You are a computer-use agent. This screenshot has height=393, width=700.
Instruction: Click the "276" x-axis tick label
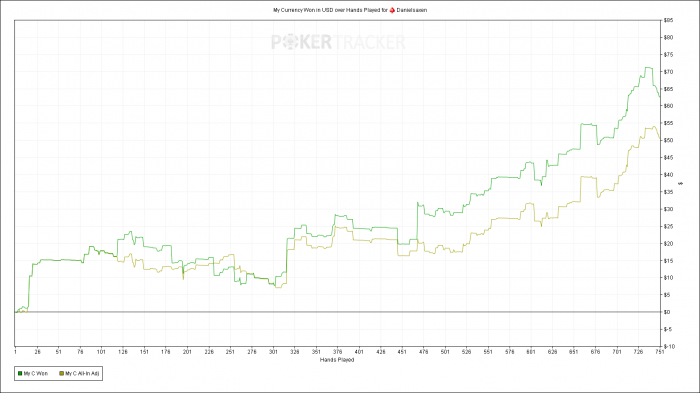point(252,352)
